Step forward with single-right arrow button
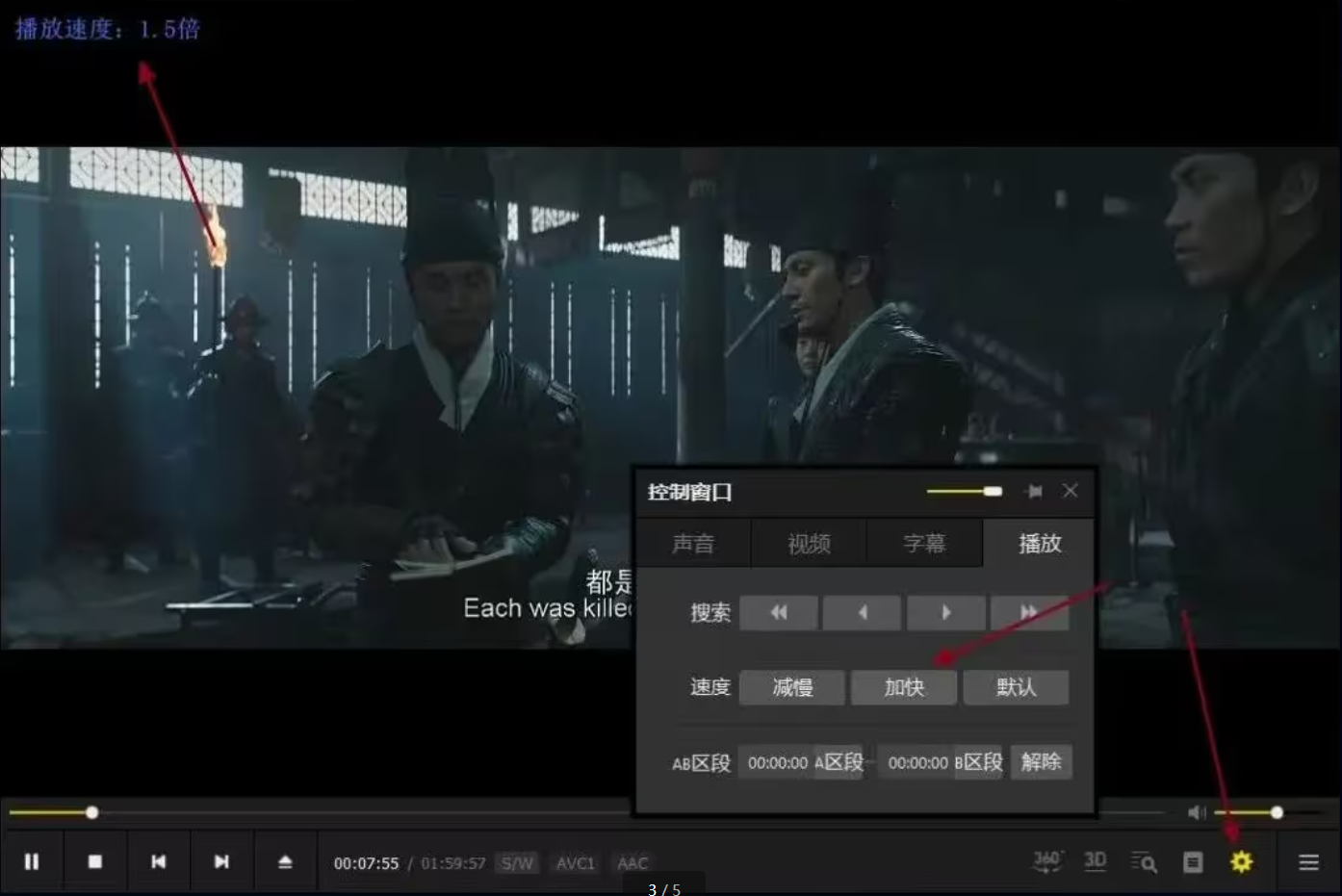Viewport: 1342px width, 896px height. point(946,612)
